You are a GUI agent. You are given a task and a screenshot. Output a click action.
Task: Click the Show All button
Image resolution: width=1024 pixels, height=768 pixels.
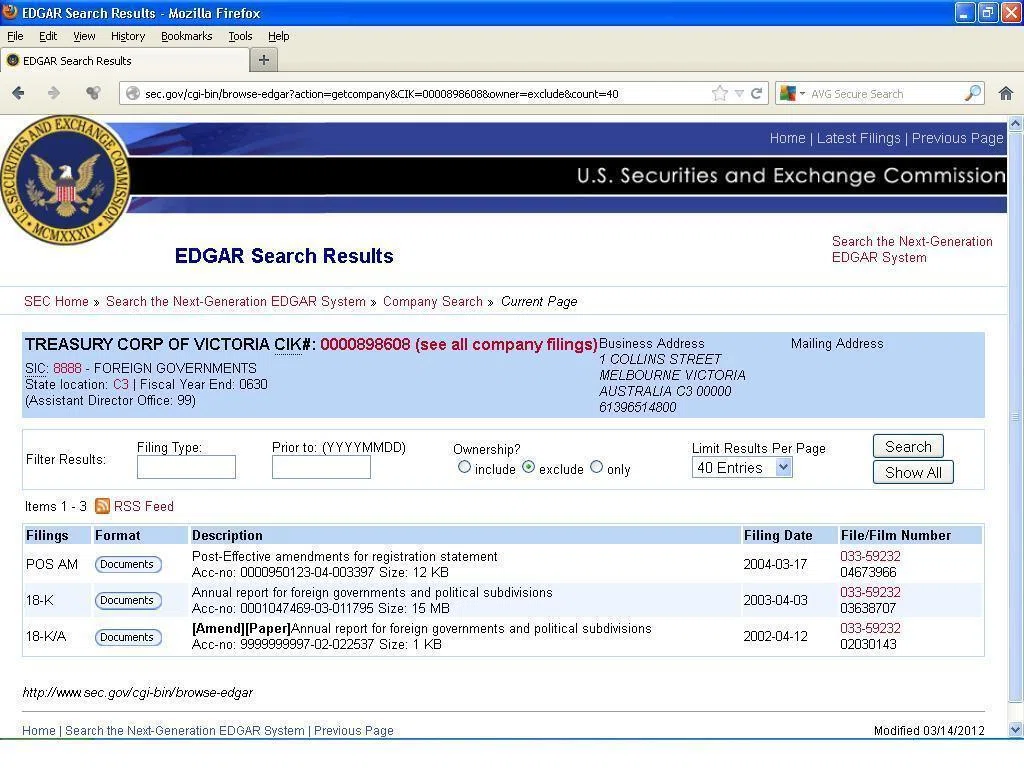click(913, 473)
